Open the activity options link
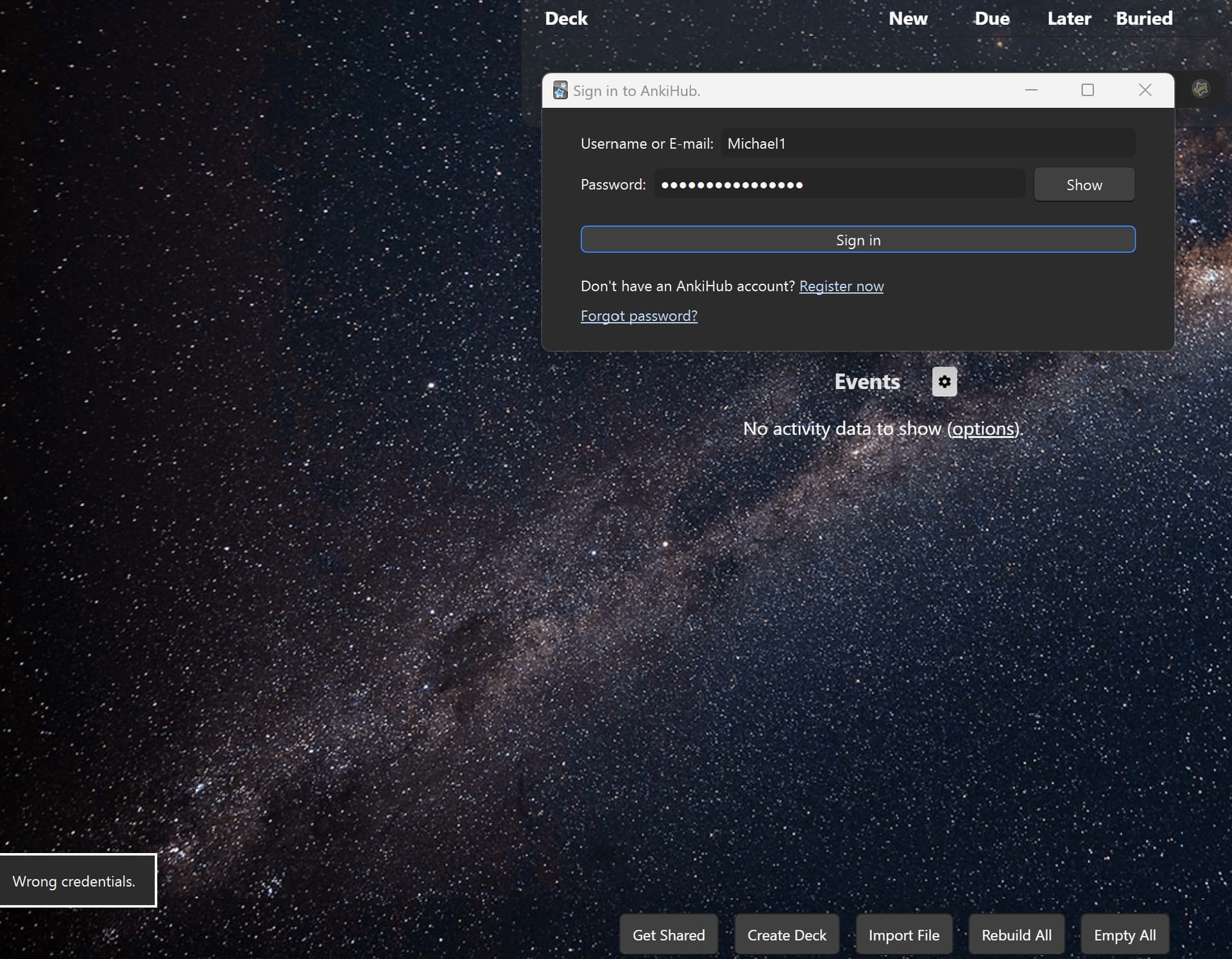1232x959 pixels. coord(983,429)
